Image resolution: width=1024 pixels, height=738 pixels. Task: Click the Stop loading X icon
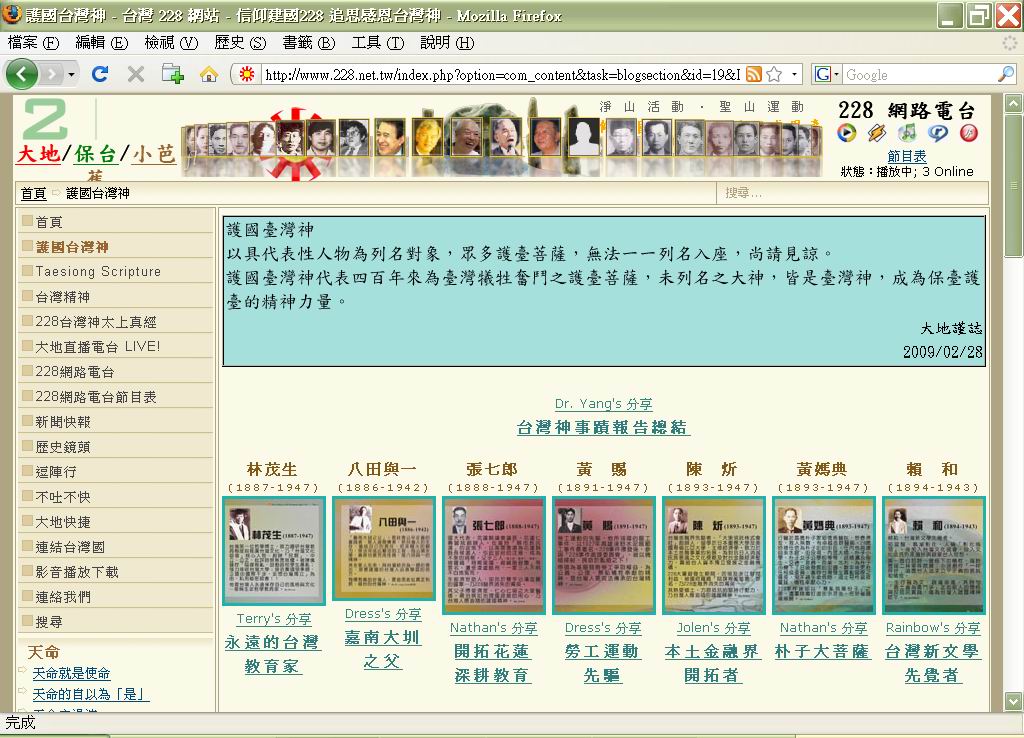point(136,74)
